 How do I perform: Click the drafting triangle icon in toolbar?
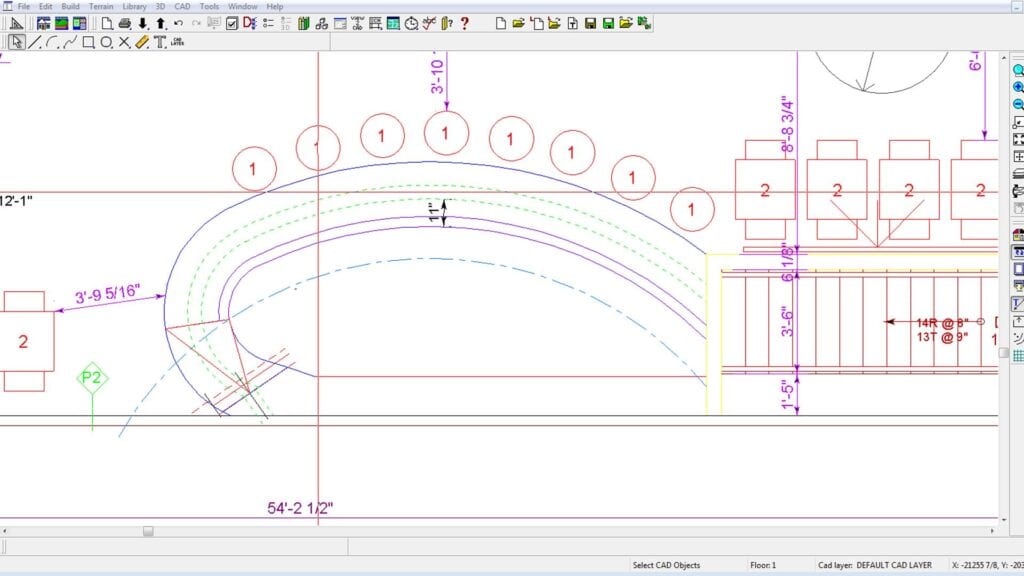pyautogui.click(x=16, y=24)
